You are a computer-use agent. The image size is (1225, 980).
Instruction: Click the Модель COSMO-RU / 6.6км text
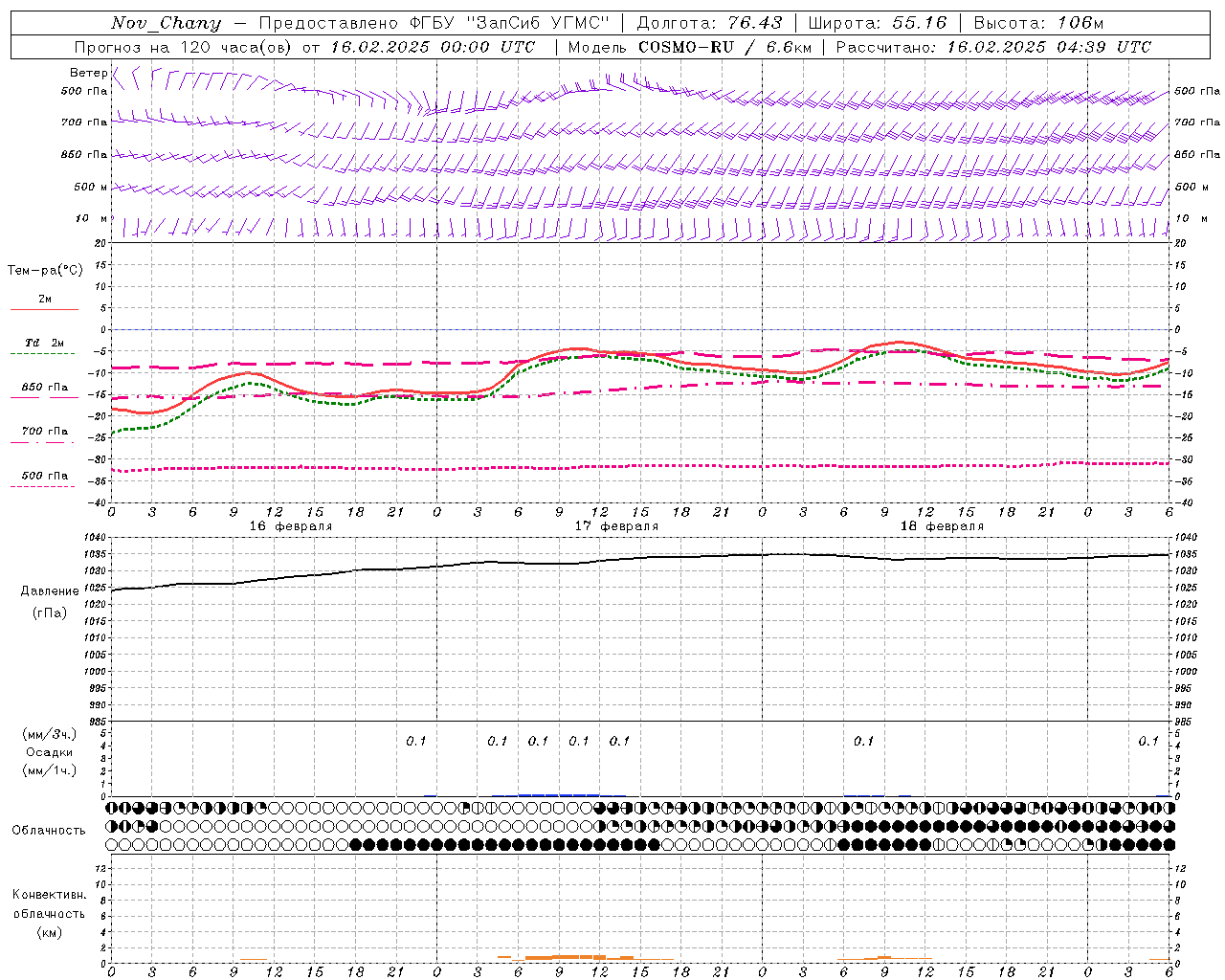(x=689, y=47)
